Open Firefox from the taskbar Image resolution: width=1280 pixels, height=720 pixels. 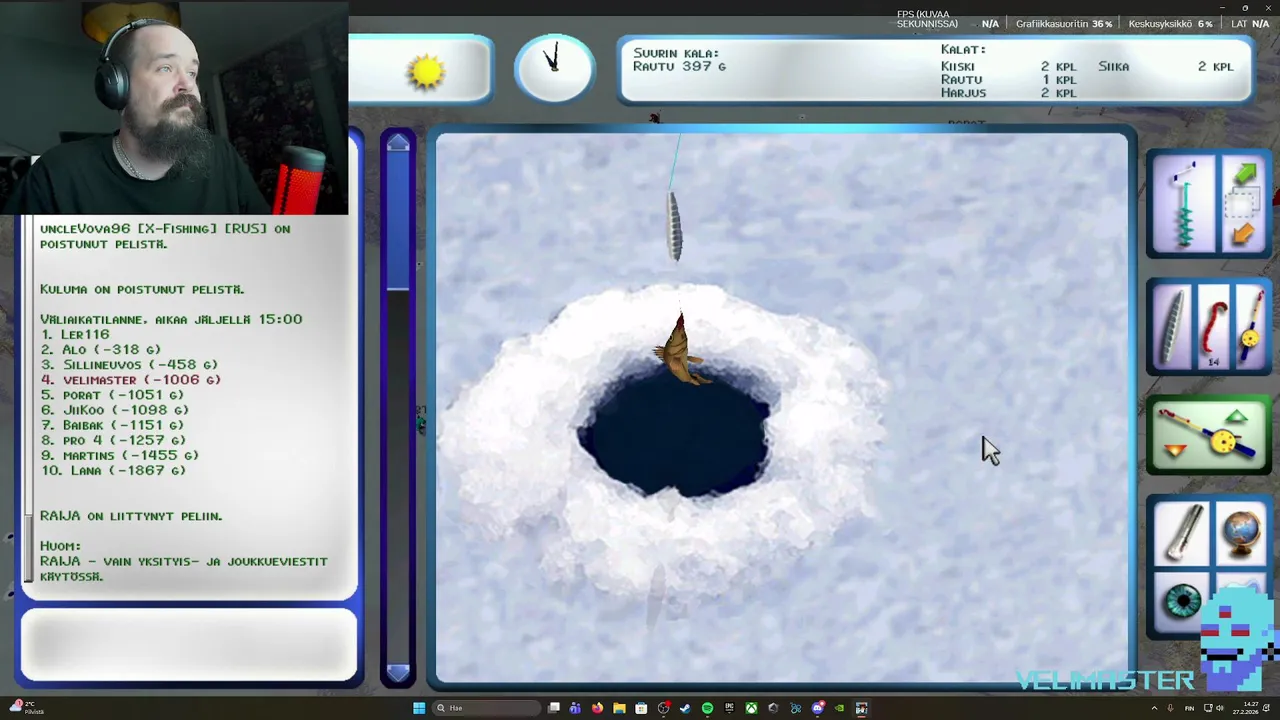tap(597, 708)
